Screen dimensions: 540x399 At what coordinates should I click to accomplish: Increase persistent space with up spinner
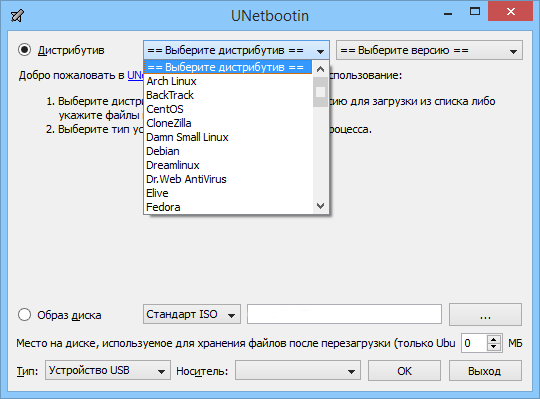click(494, 339)
